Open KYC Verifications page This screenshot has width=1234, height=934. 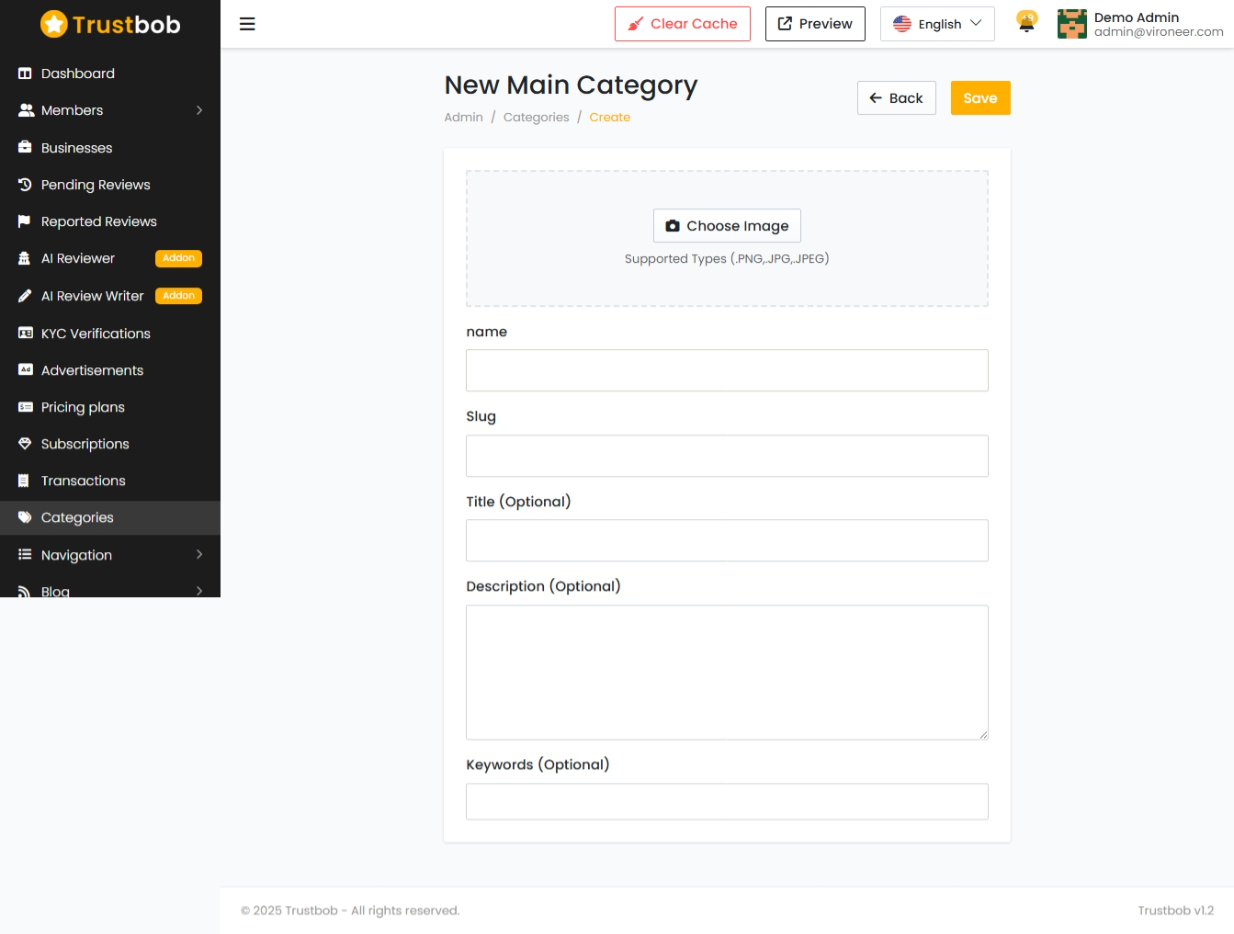coord(110,333)
